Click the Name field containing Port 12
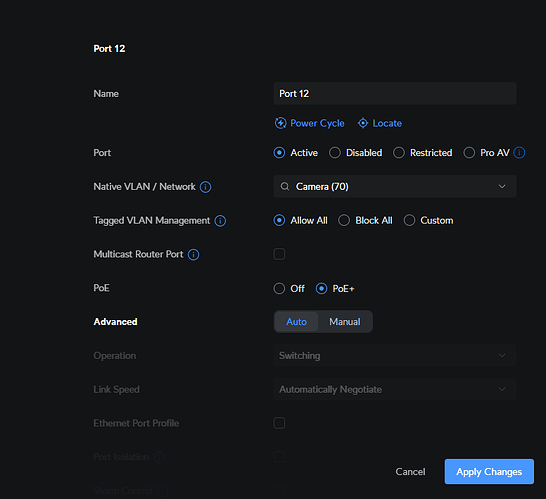This screenshot has width=546, height=499. click(395, 93)
